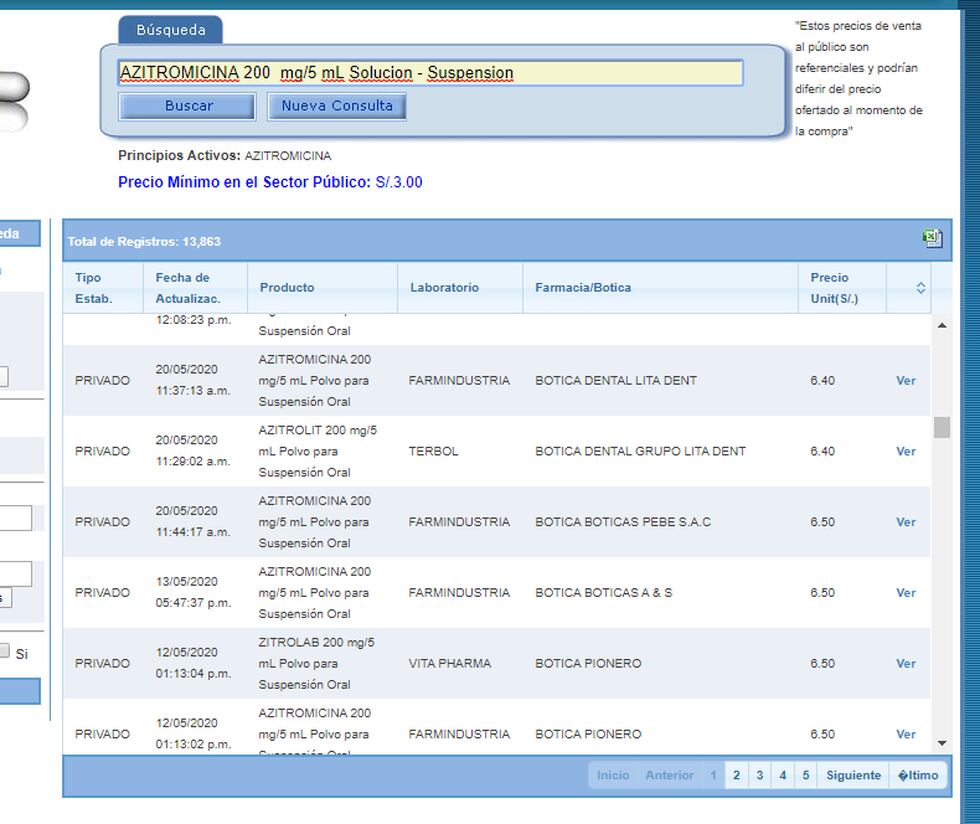
Task: Go to next page with Siguiente
Action: [853, 775]
